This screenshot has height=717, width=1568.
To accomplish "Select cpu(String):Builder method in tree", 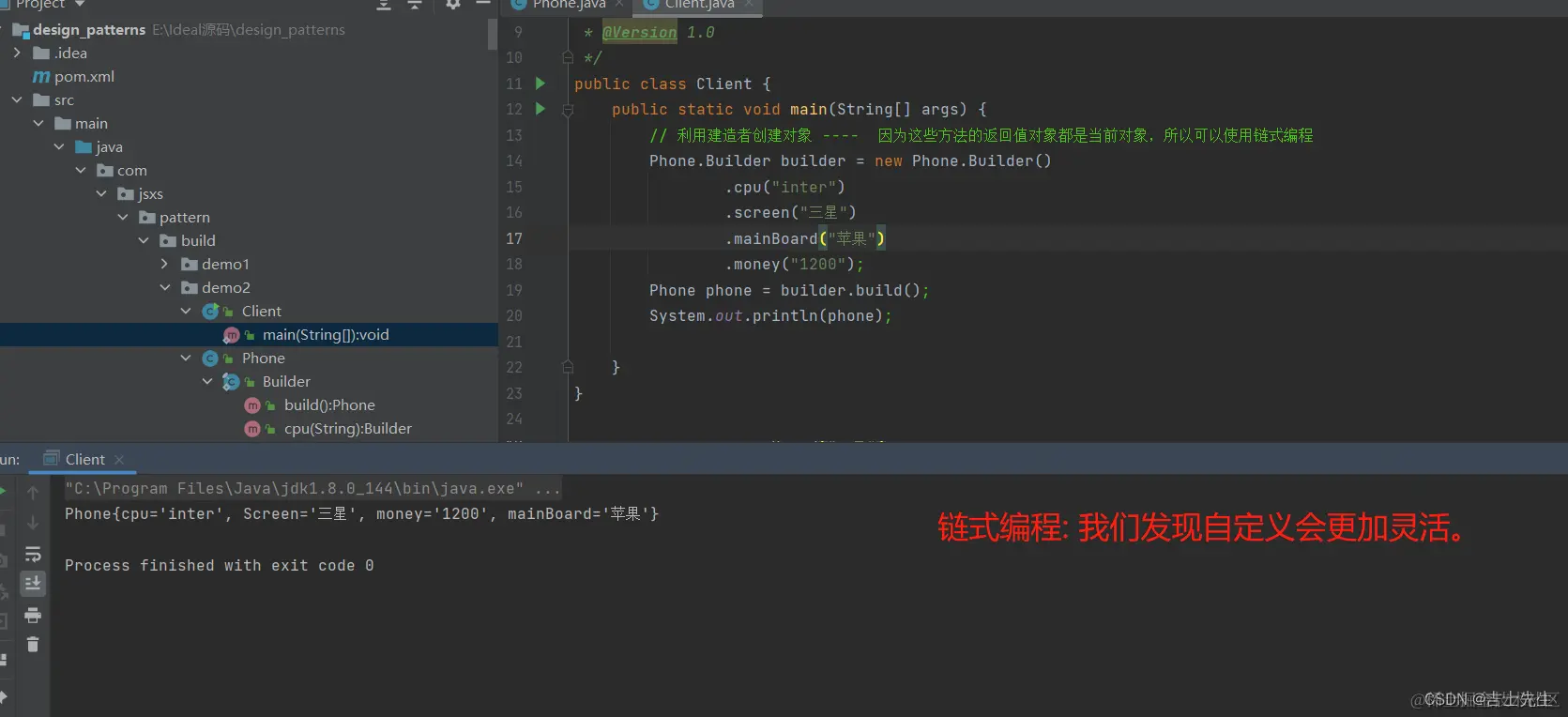I will [x=348, y=429].
